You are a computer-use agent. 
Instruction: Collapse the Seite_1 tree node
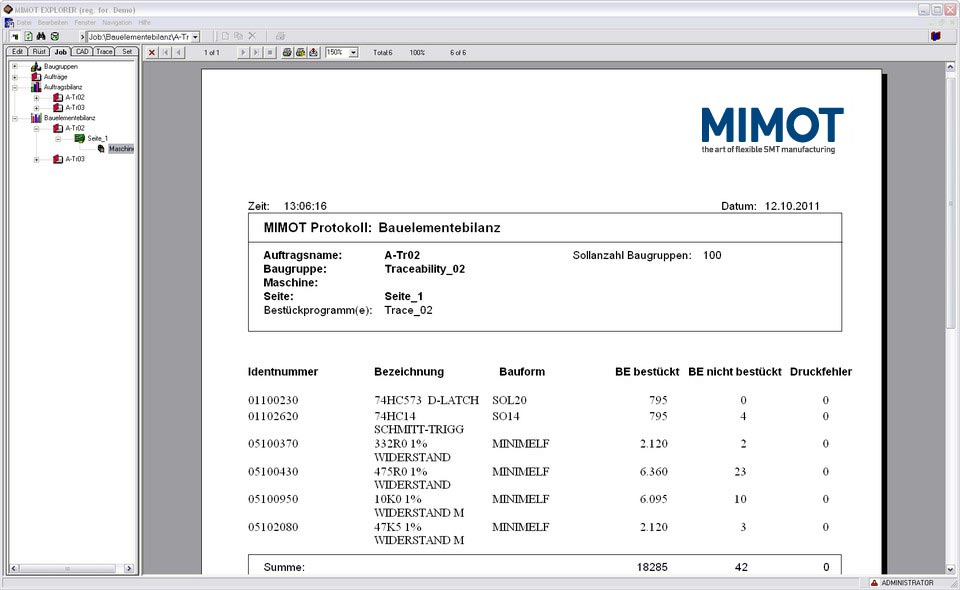tap(58, 139)
